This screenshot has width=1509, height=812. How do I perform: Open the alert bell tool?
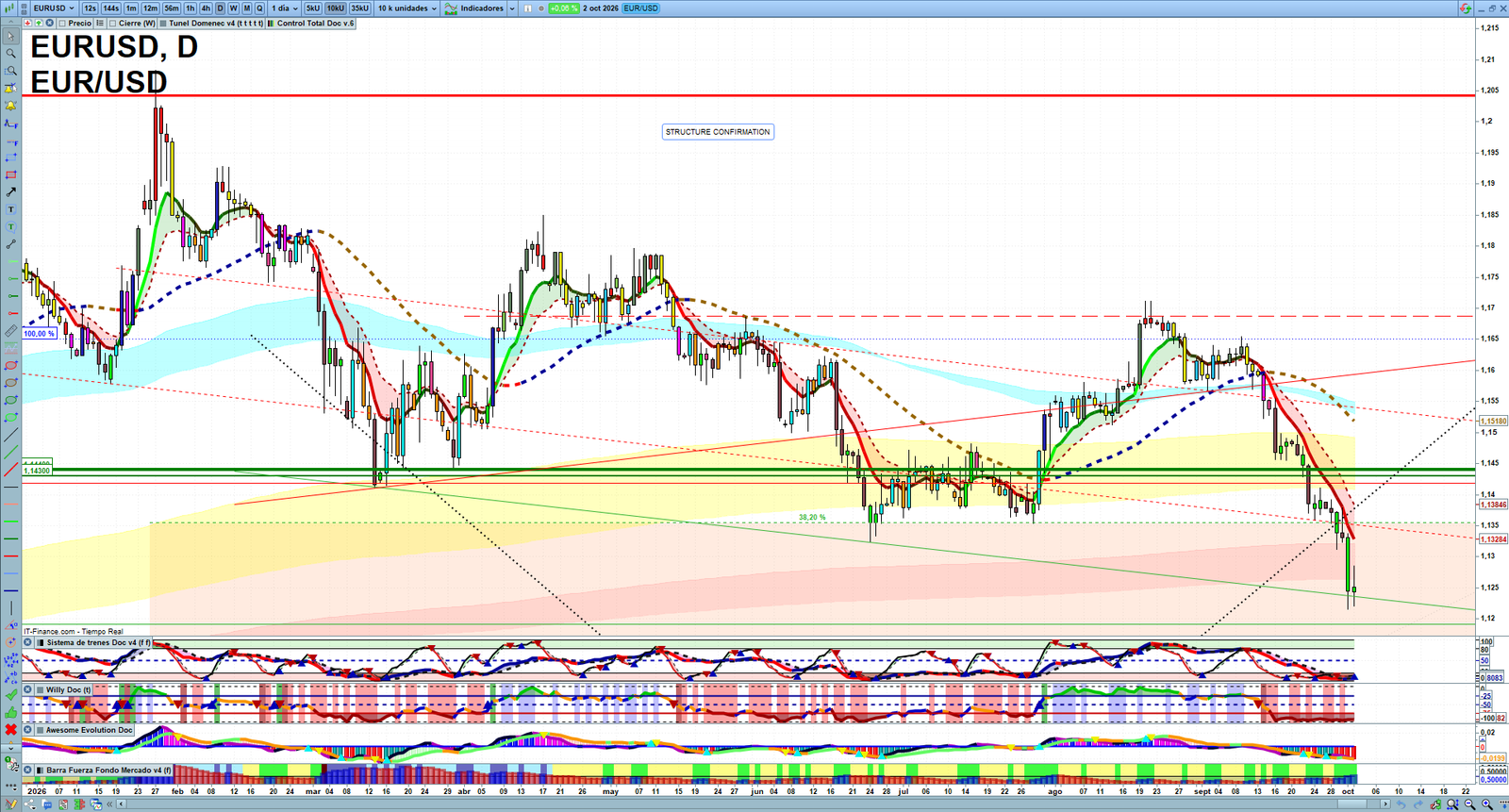pyautogui.click(x=11, y=106)
